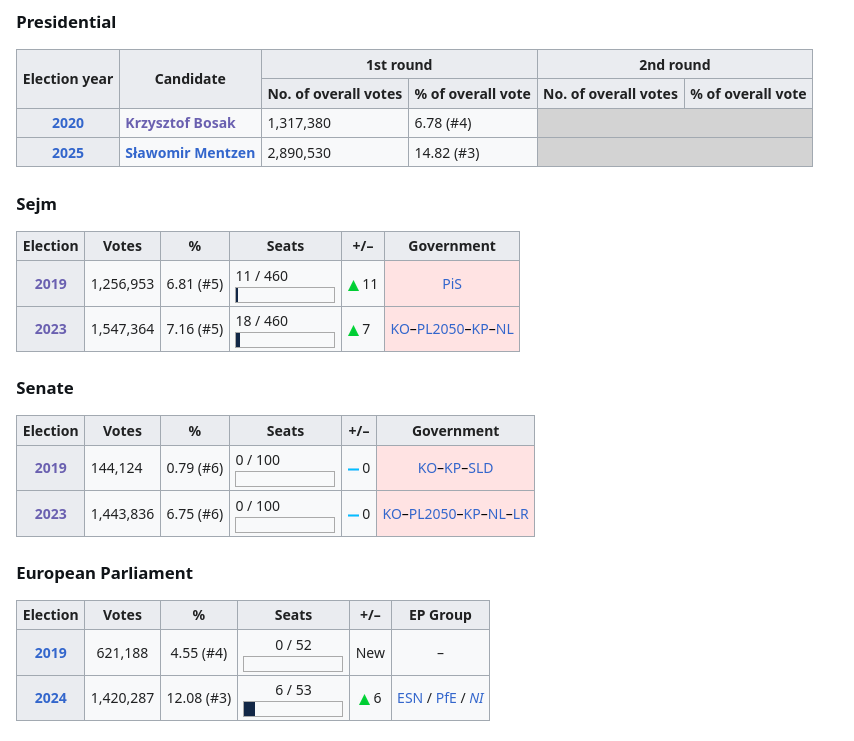Follow the NI EP group link
The image size is (854, 741).
[477, 698]
